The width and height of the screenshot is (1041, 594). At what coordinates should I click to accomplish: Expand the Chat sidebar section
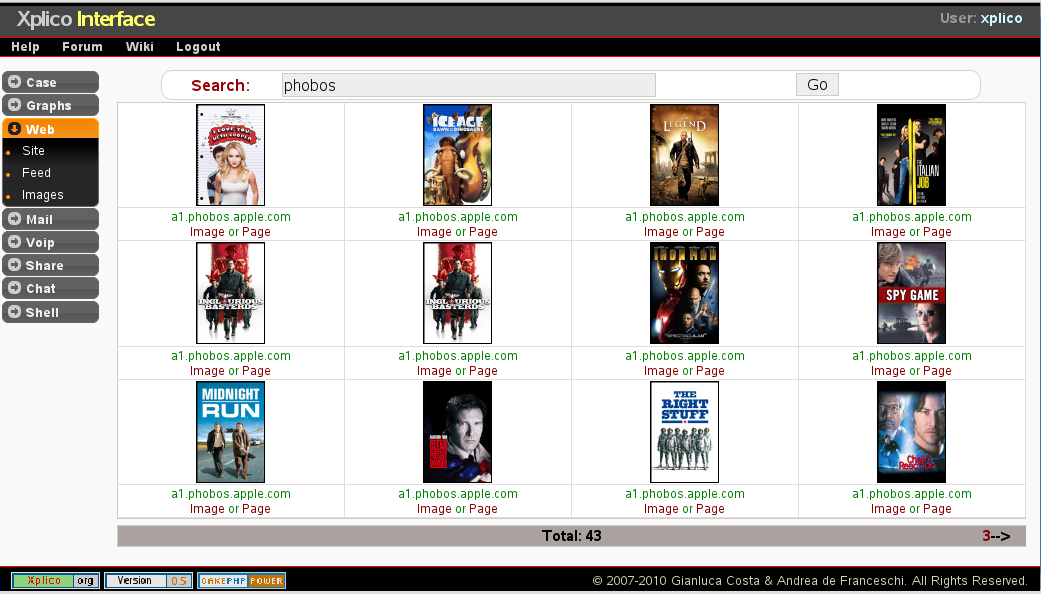(50, 288)
